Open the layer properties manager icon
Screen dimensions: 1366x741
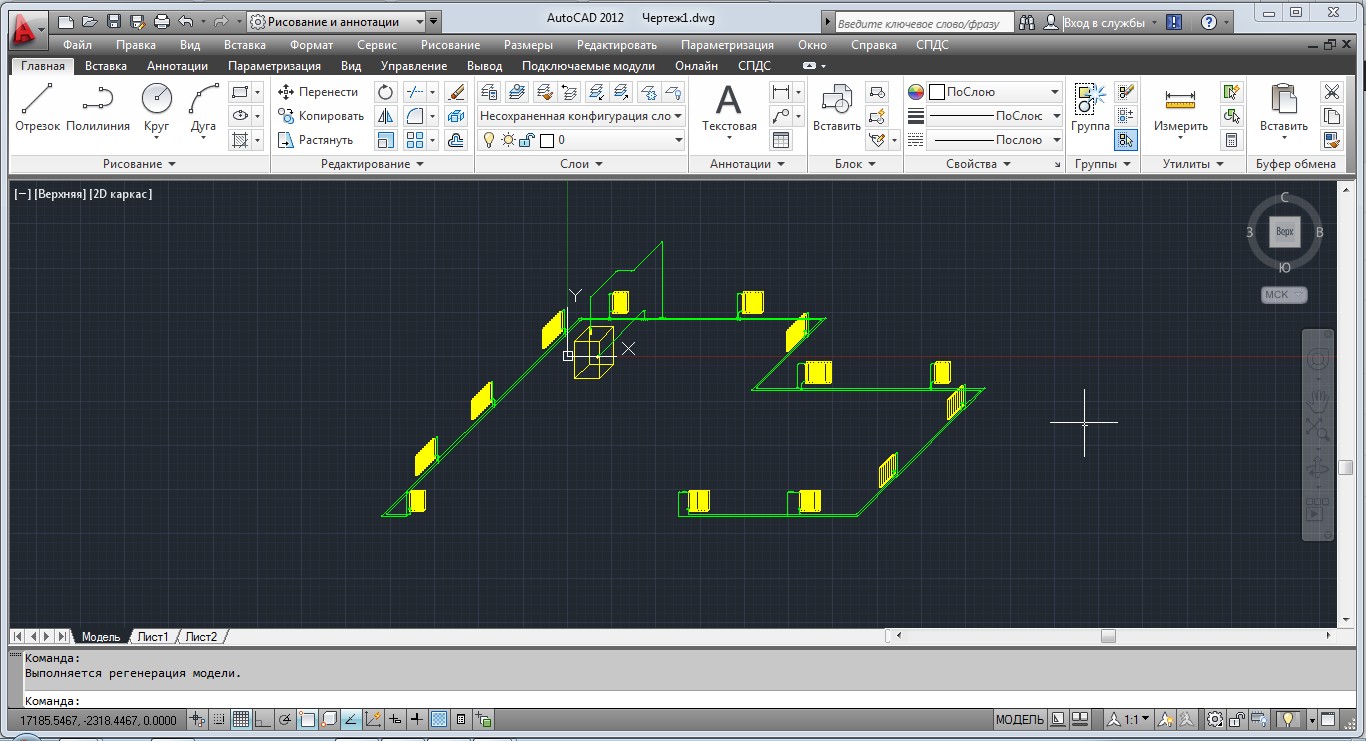[491, 92]
